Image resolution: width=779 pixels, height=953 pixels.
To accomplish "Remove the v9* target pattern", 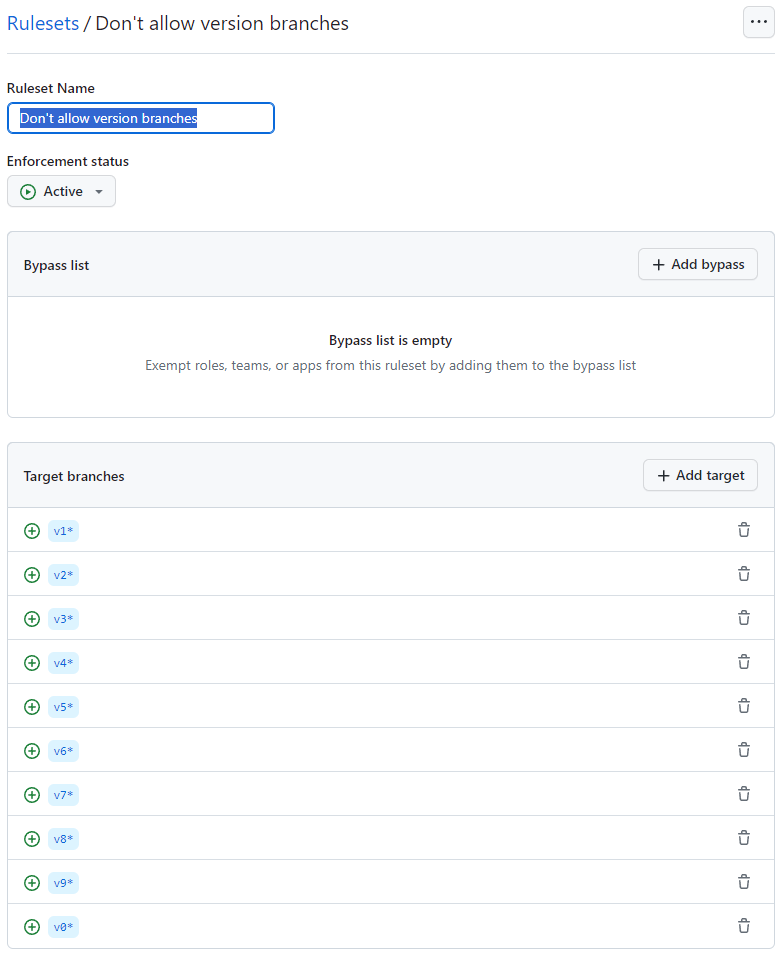I will [743, 882].
